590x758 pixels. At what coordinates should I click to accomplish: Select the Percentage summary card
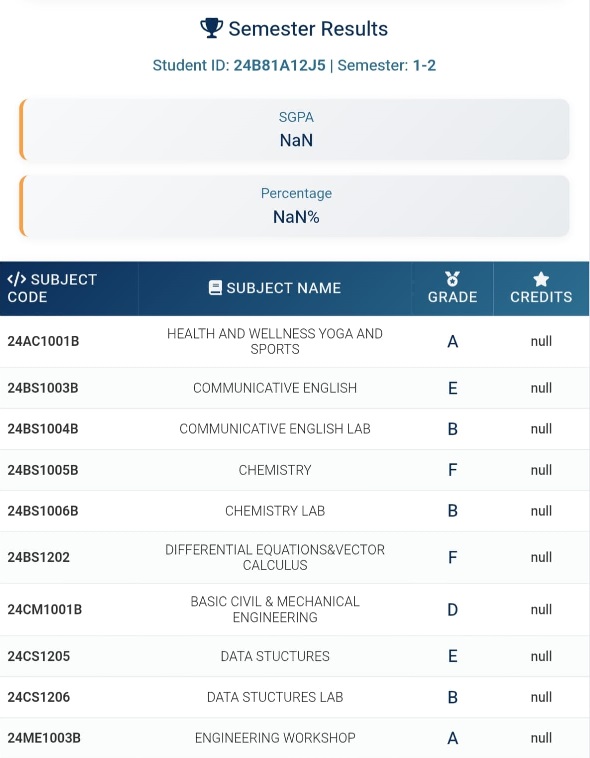[295, 206]
